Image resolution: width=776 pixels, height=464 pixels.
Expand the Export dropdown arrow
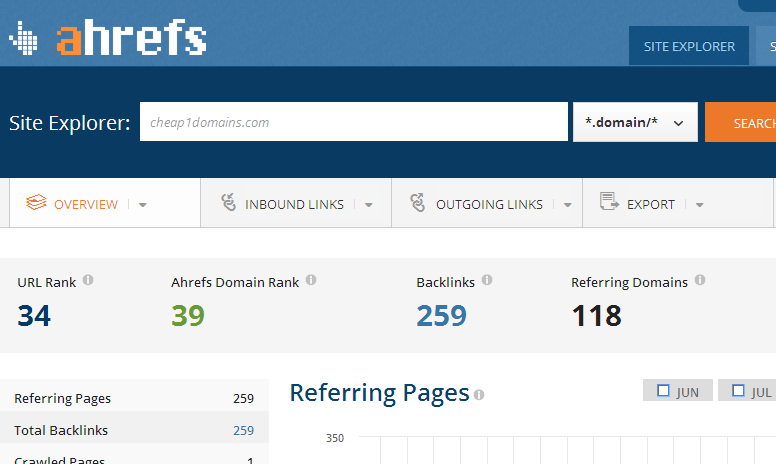coord(699,205)
